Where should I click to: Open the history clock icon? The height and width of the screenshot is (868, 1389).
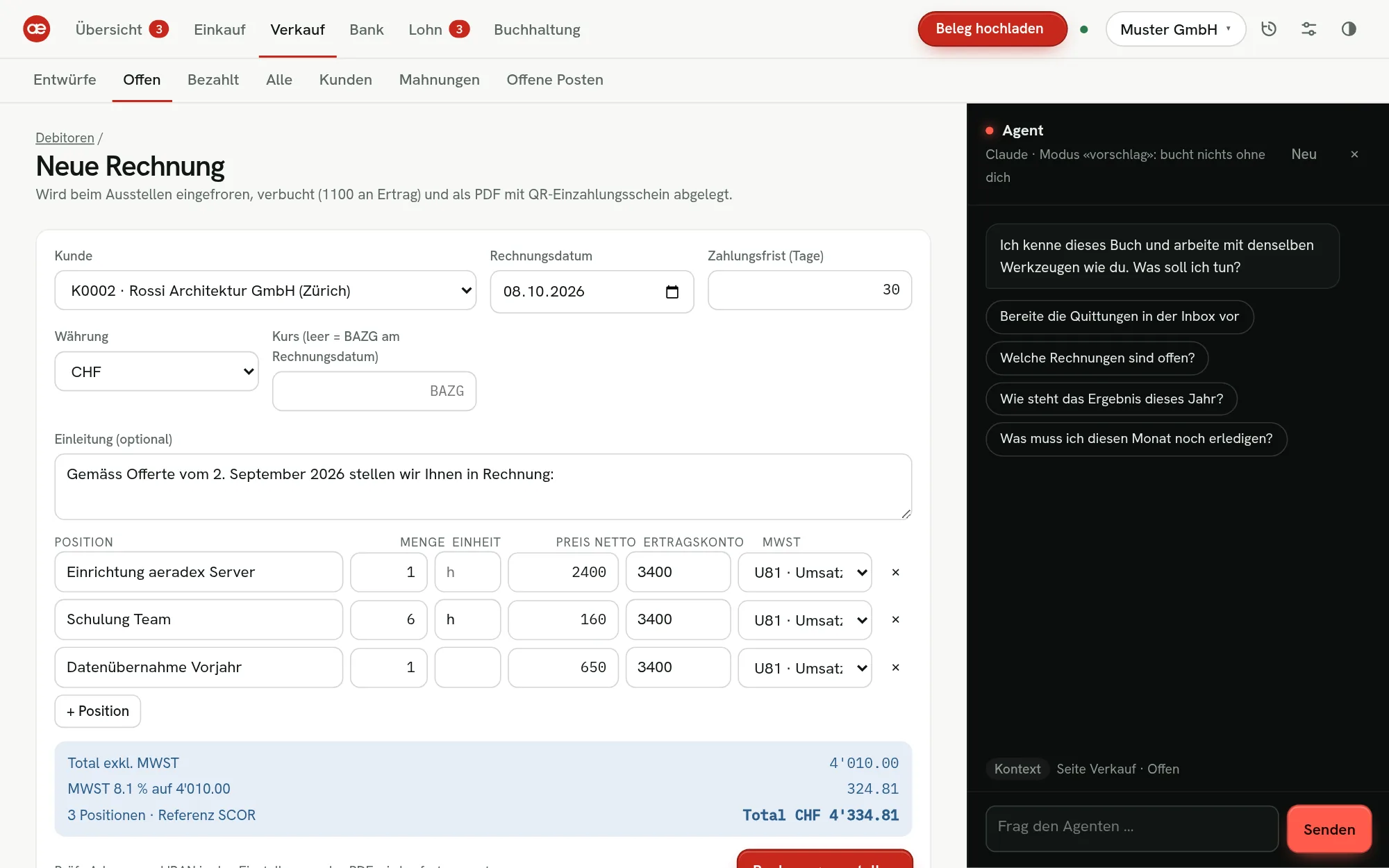coord(1269,29)
